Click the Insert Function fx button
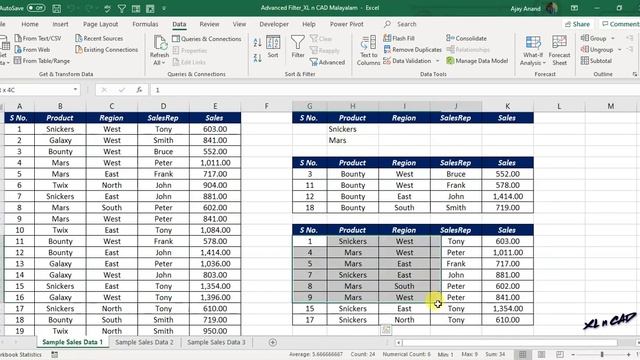The height and width of the screenshot is (360, 640). (139, 90)
